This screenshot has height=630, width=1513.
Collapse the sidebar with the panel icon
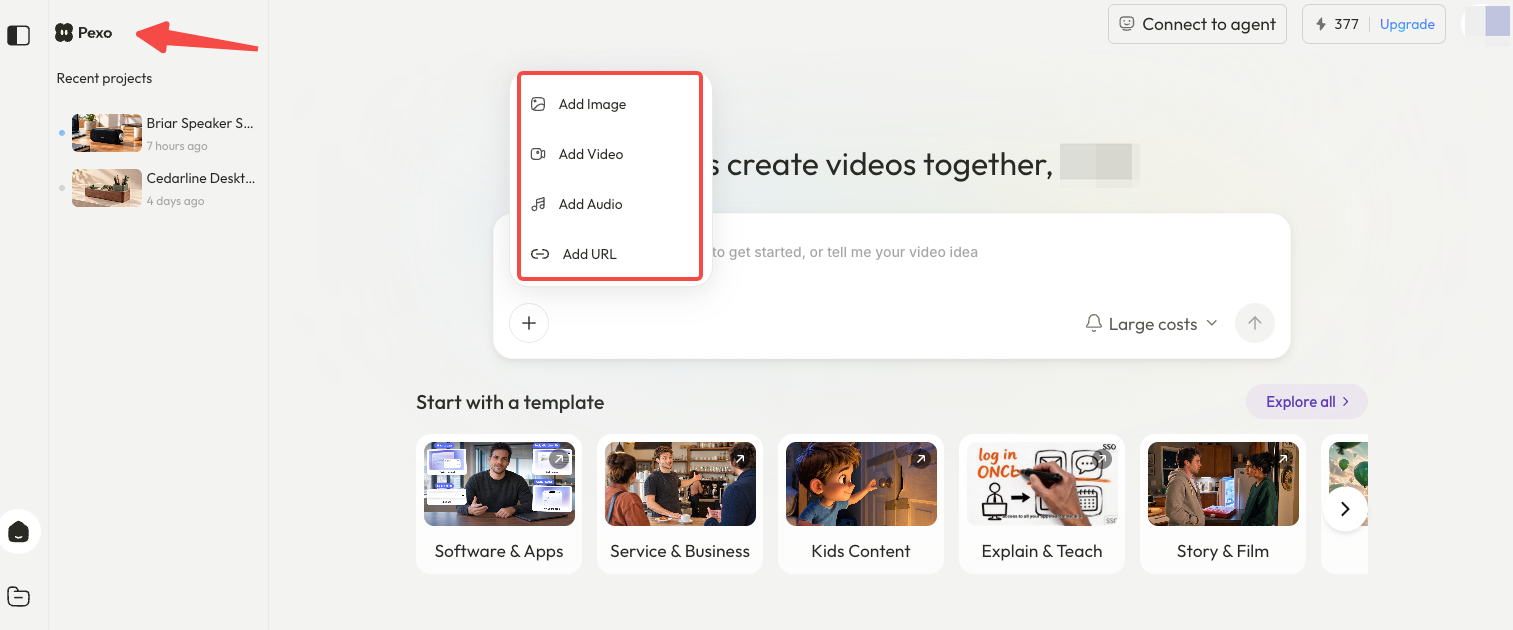18,35
